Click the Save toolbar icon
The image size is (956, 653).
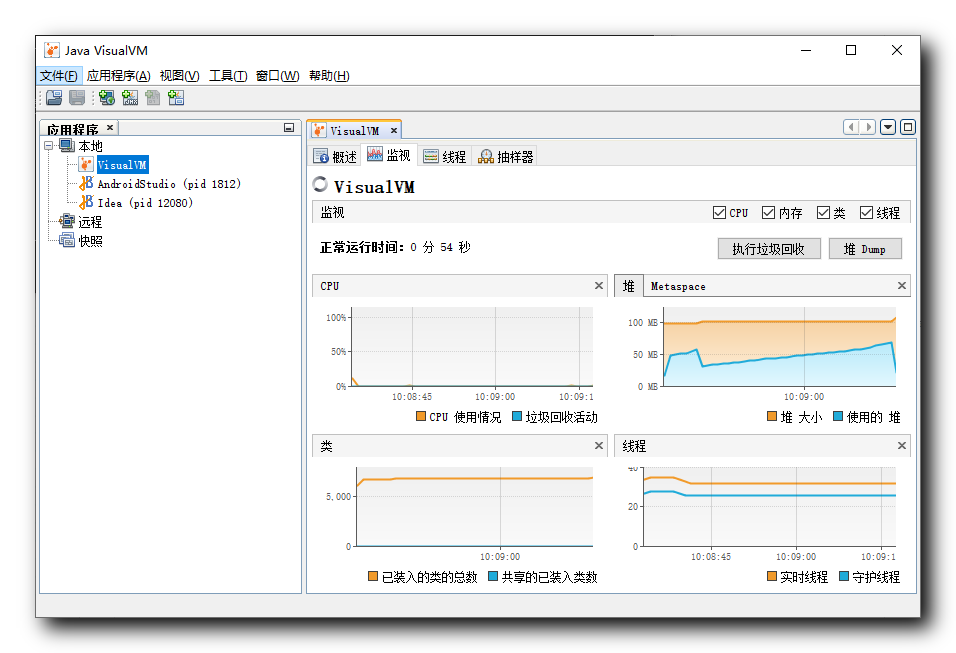[77, 98]
